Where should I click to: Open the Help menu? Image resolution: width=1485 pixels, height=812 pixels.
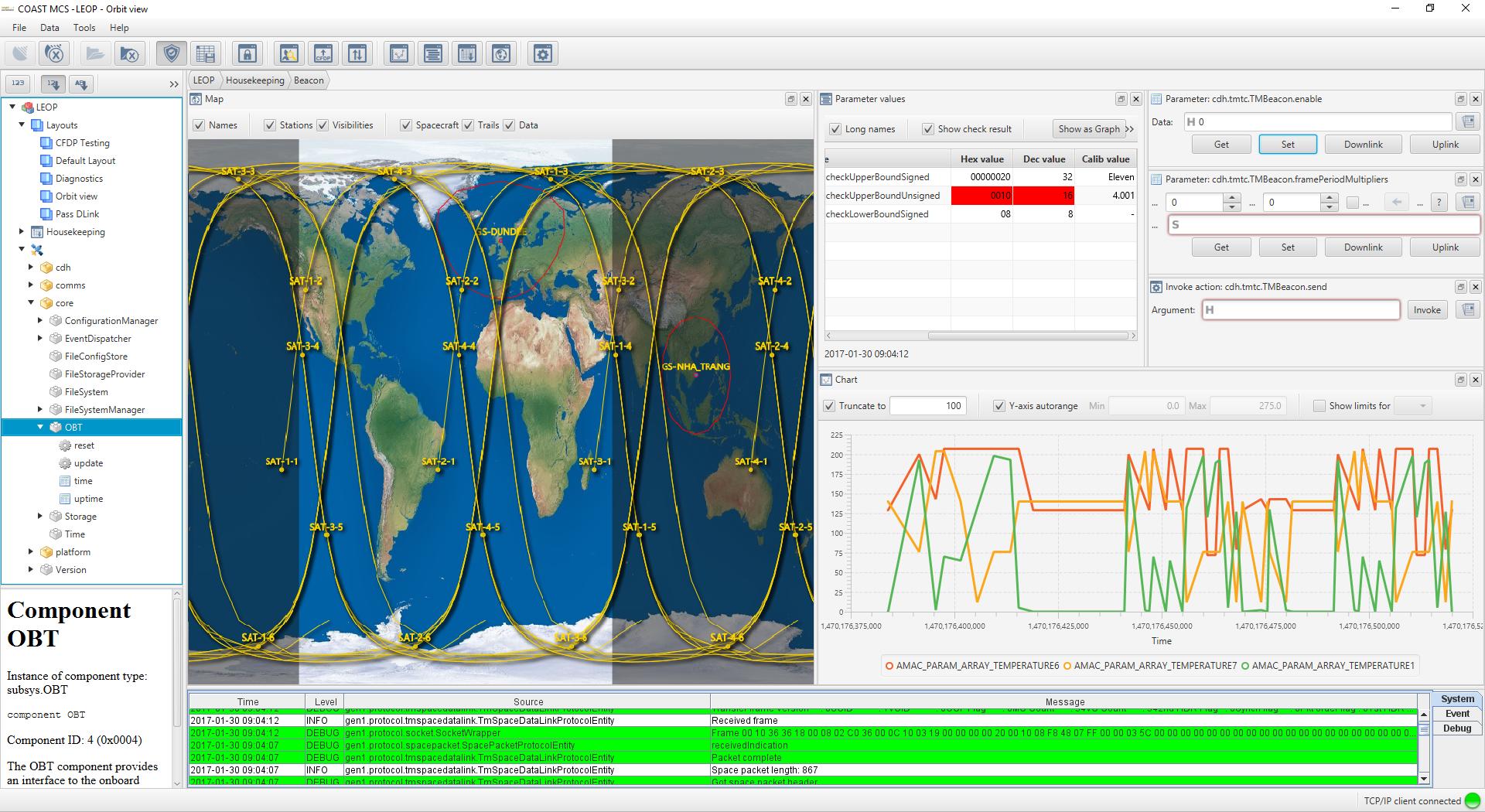tap(119, 27)
